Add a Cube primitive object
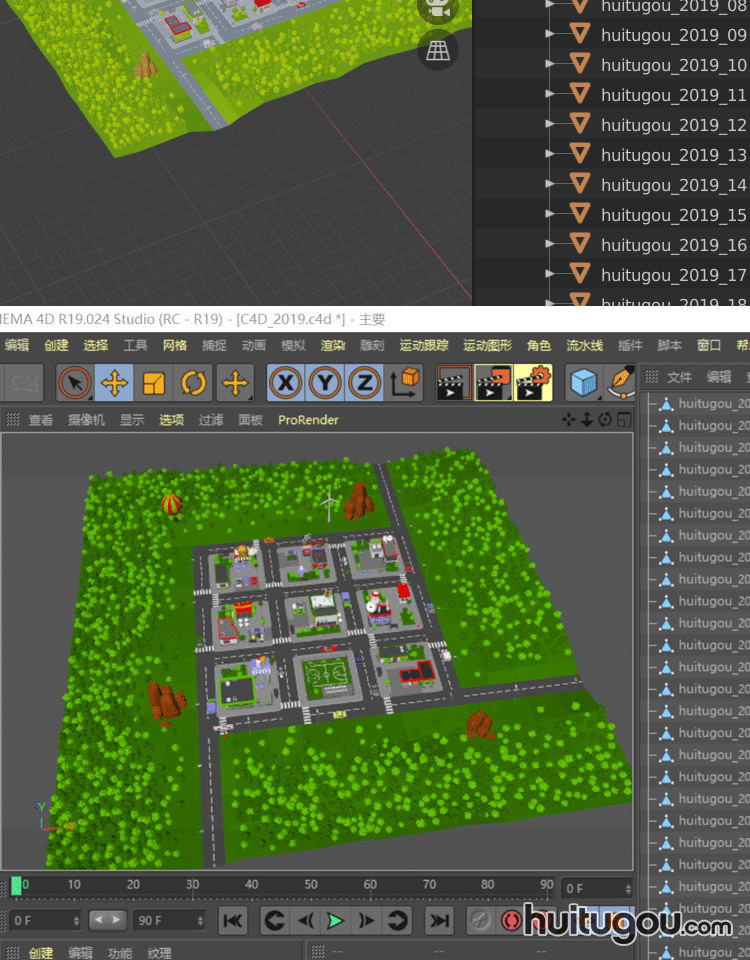This screenshot has height=960, width=750. (584, 382)
